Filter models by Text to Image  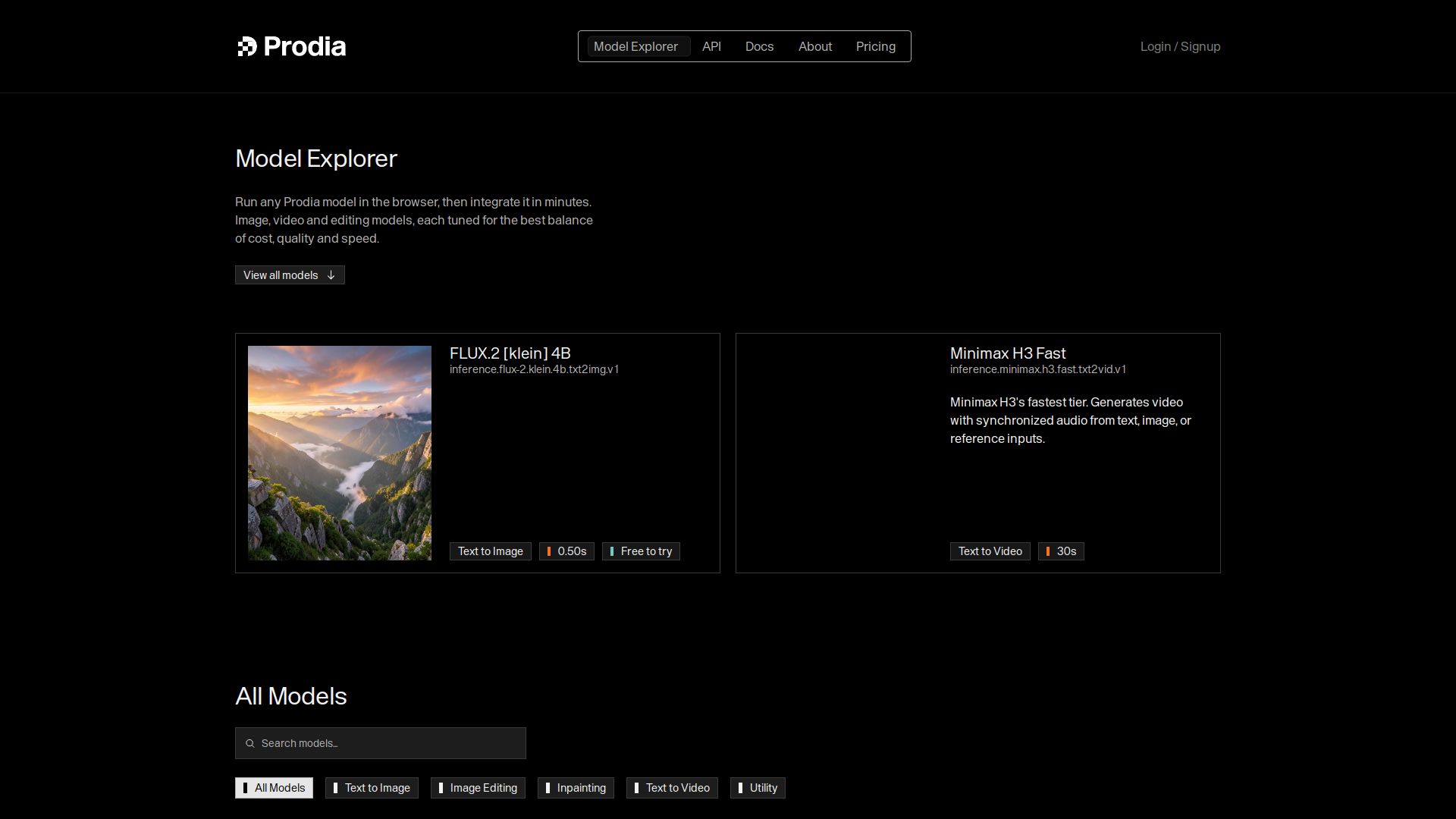[x=372, y=788]
